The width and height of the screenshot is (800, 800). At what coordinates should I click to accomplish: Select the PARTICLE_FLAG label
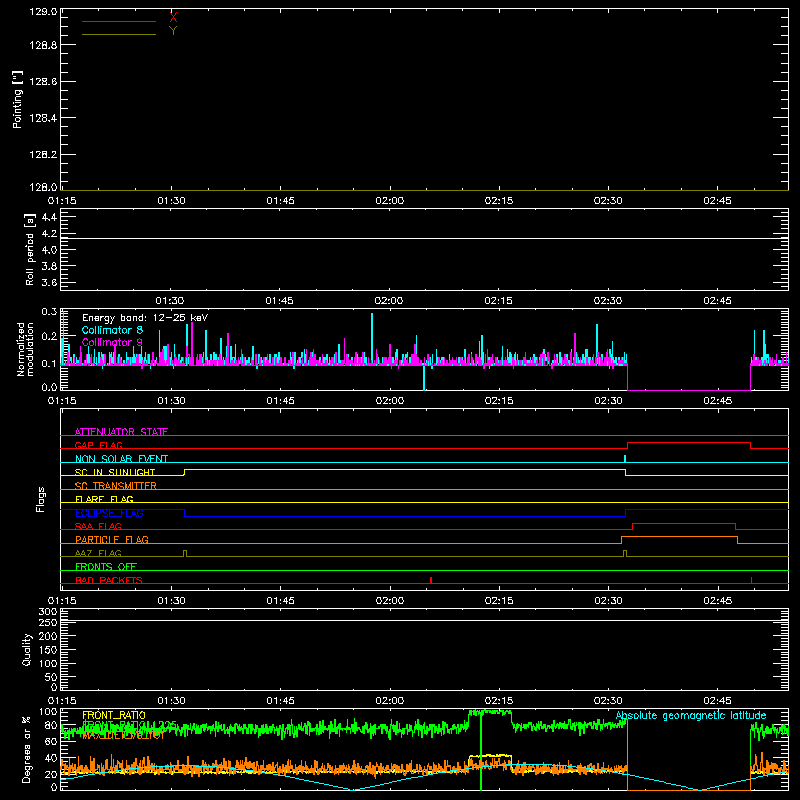coord(112,539)
